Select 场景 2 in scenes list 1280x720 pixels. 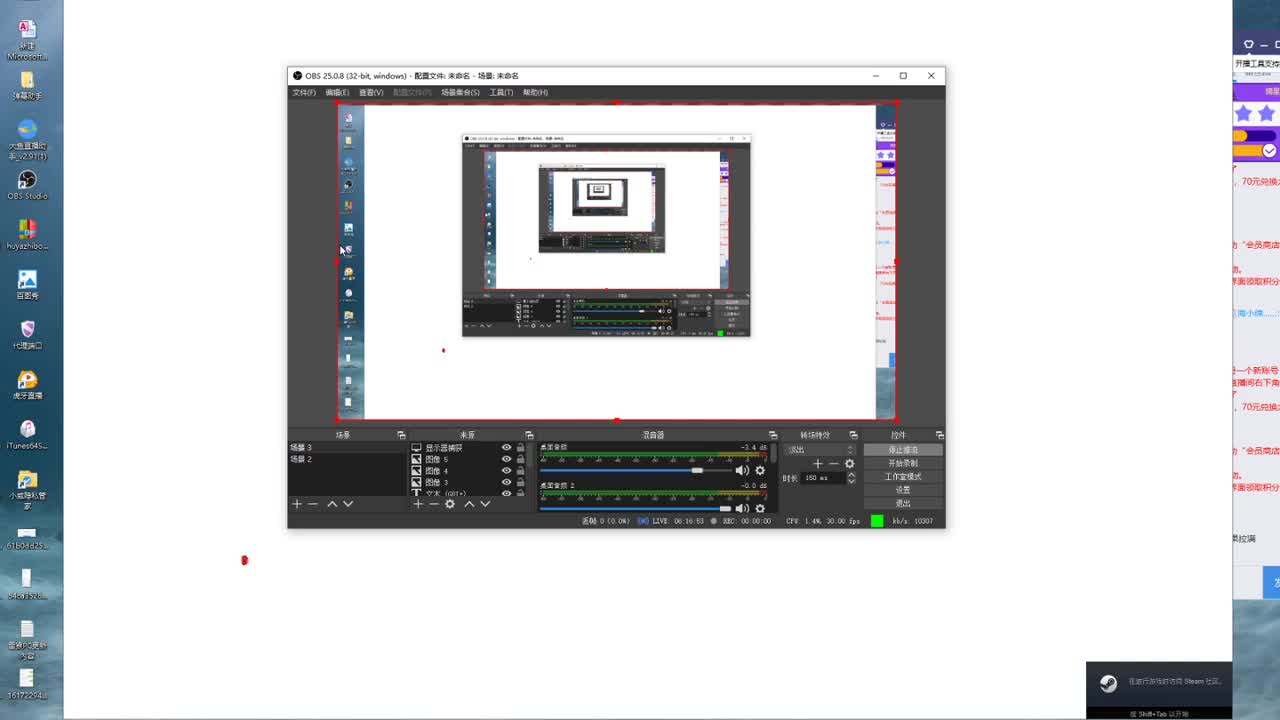coord(347,459)
